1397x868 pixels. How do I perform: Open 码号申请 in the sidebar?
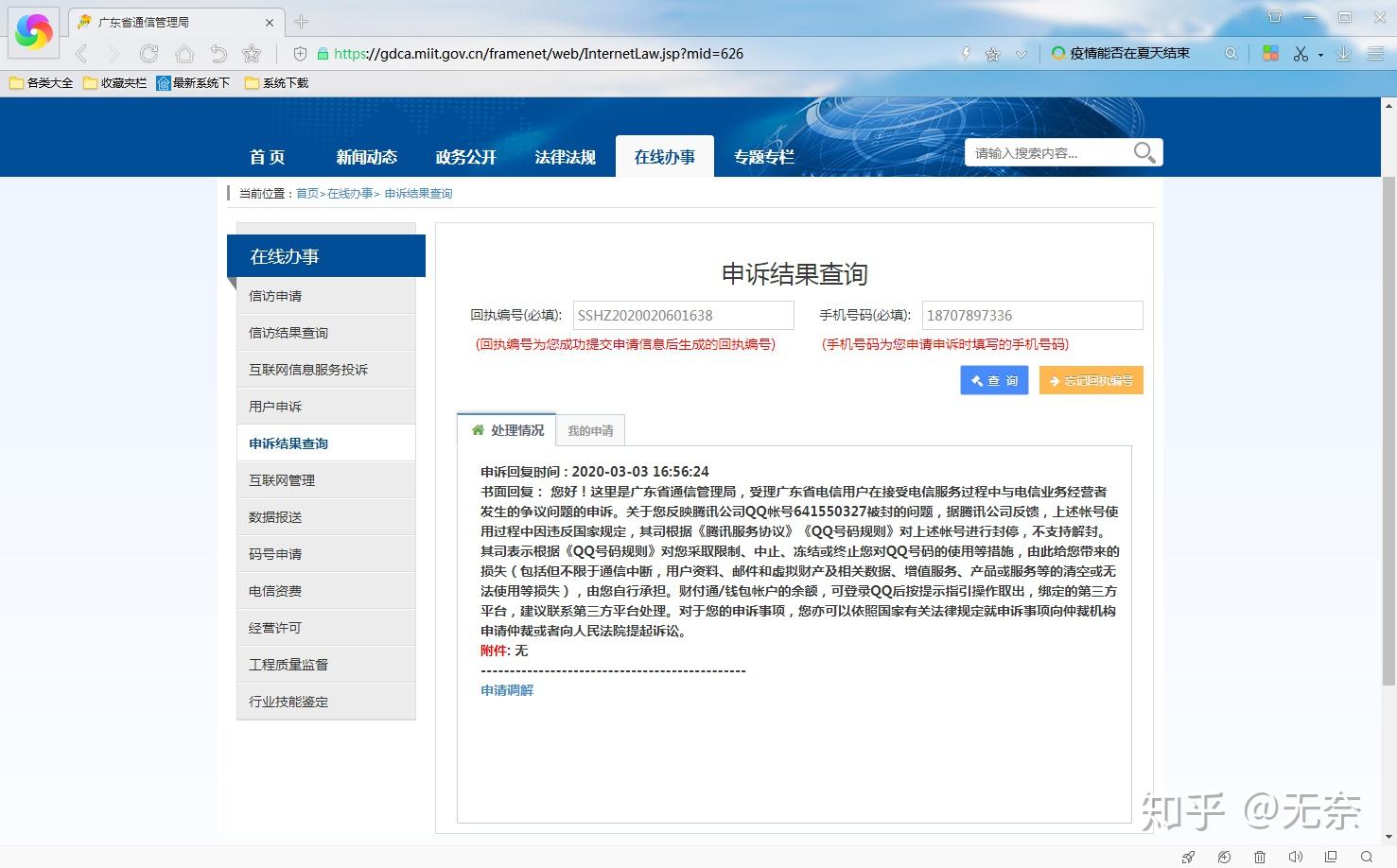coord(326,554)
